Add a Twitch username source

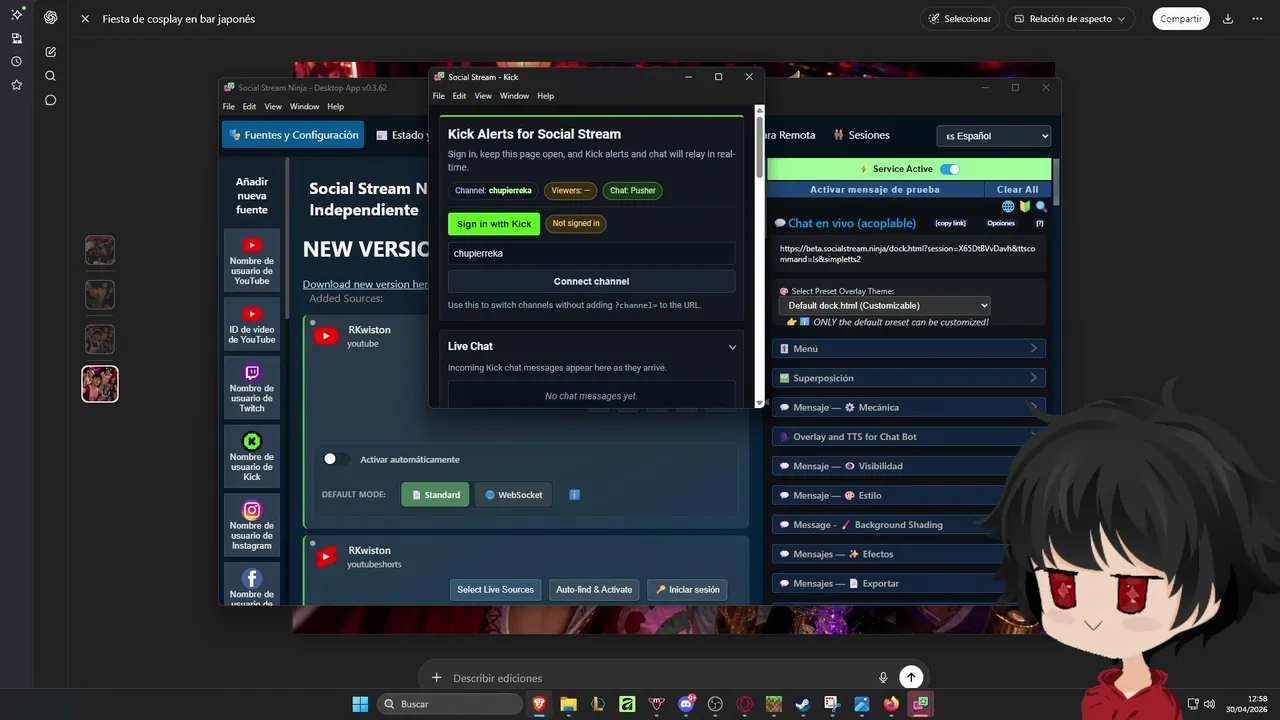tap(252, 388)
